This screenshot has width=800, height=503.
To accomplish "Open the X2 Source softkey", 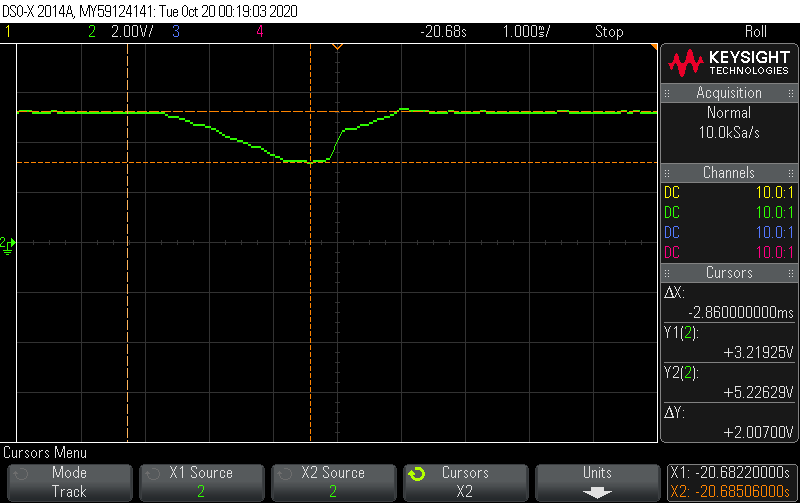I will pos(333,482).
